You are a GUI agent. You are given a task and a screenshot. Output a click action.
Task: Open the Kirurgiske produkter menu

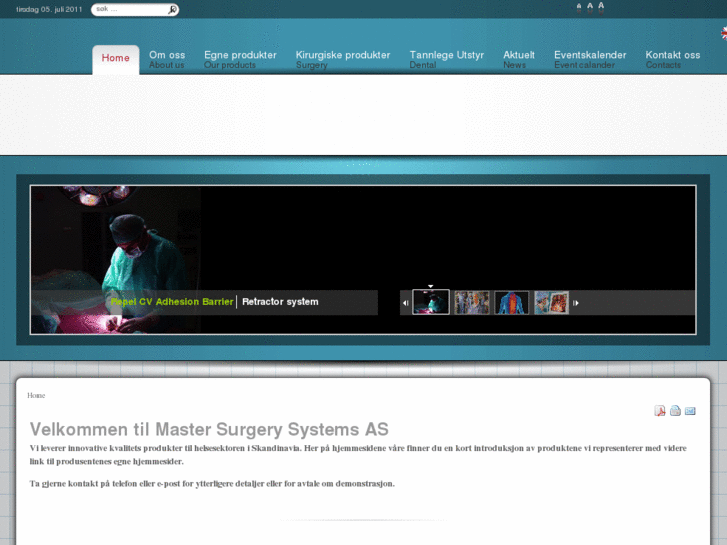(343, 59)
